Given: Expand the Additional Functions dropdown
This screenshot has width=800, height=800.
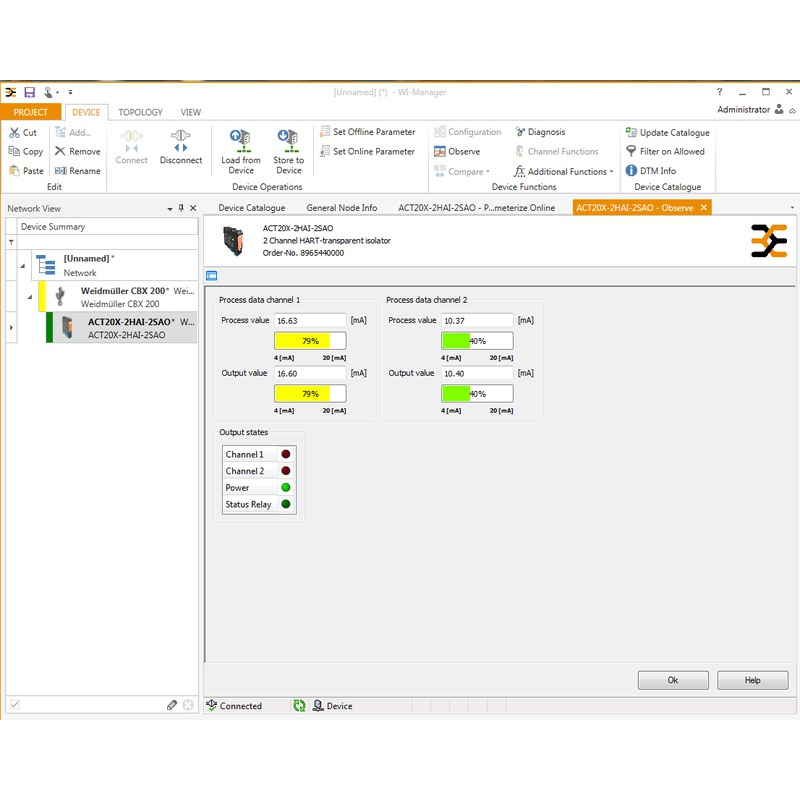Looking at the screenshot, I should click(564, 171).
